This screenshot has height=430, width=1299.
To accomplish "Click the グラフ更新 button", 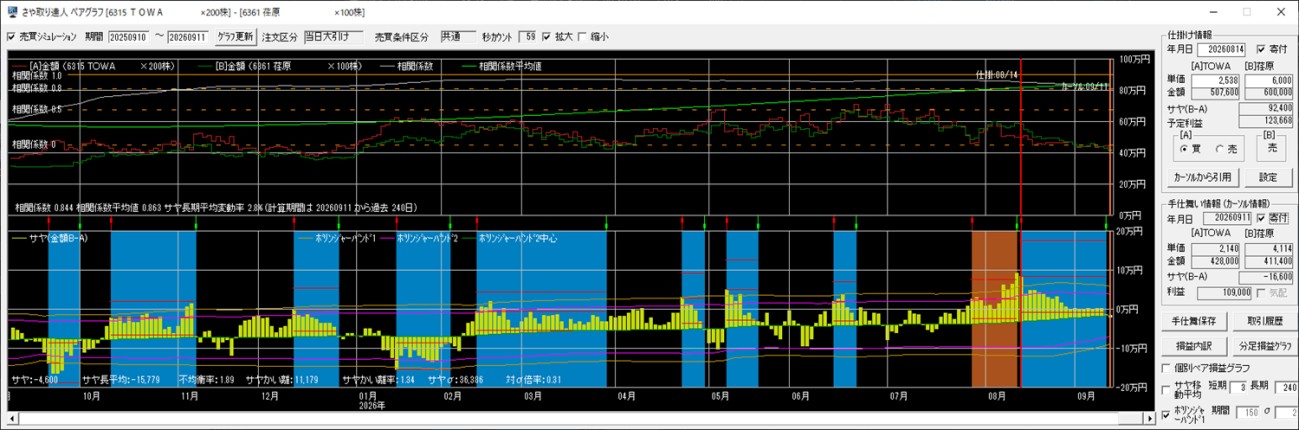I will (235, 37).
